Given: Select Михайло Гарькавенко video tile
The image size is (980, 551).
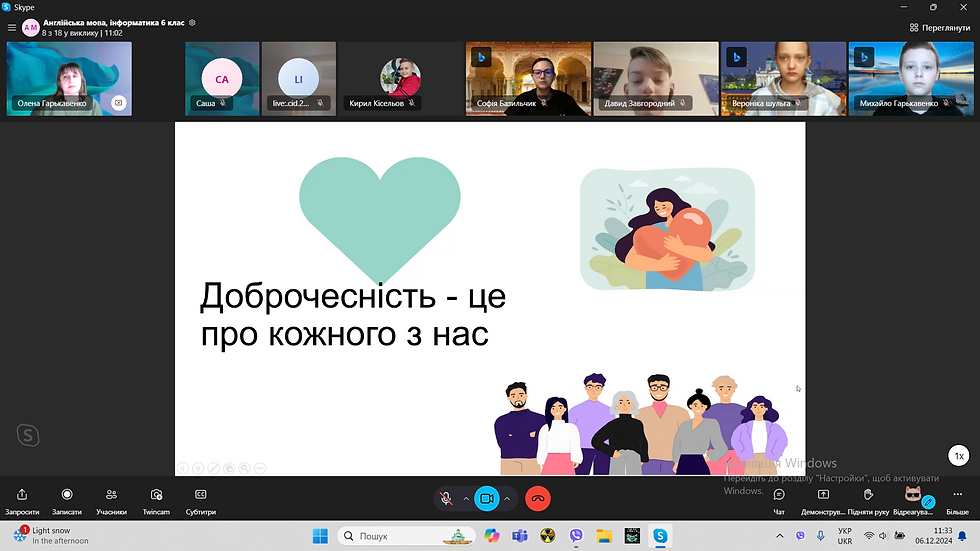Looking at the screenshot, I should (911, 79).
